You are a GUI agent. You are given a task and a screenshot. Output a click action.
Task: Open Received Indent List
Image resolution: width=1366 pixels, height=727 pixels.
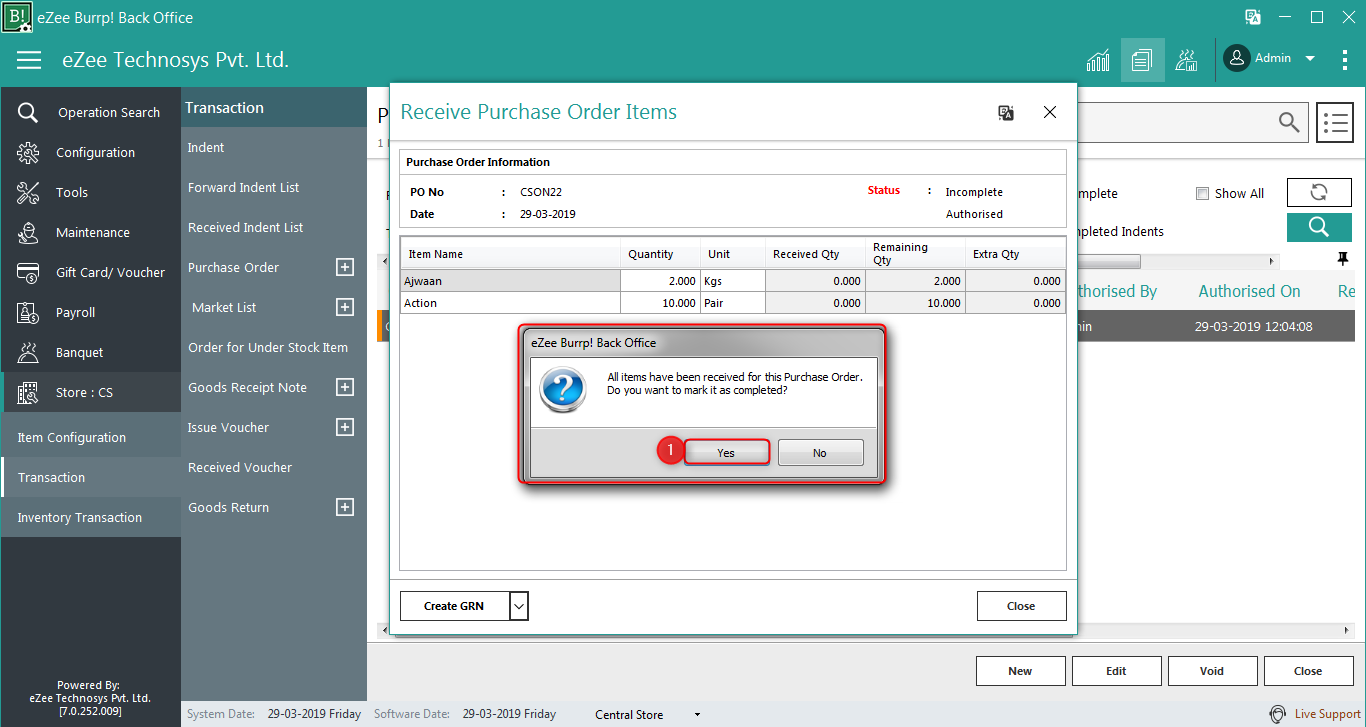(246, 227)
